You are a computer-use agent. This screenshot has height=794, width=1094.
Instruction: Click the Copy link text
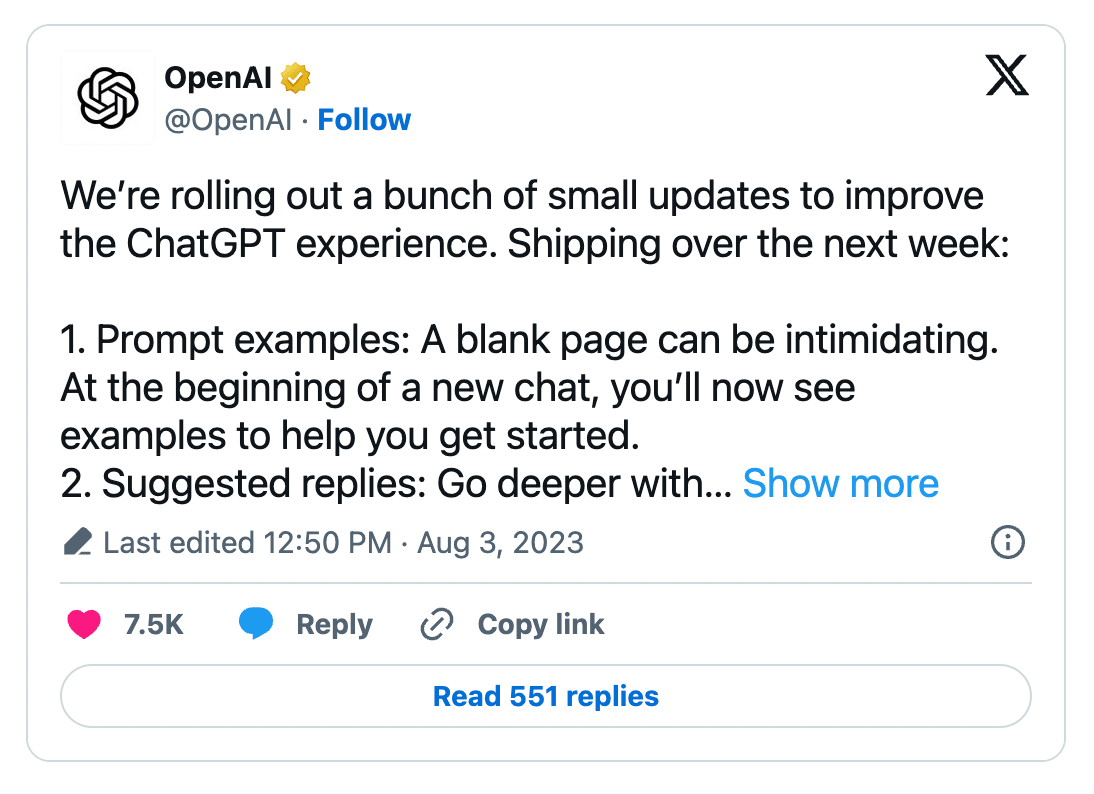point(541,624)
